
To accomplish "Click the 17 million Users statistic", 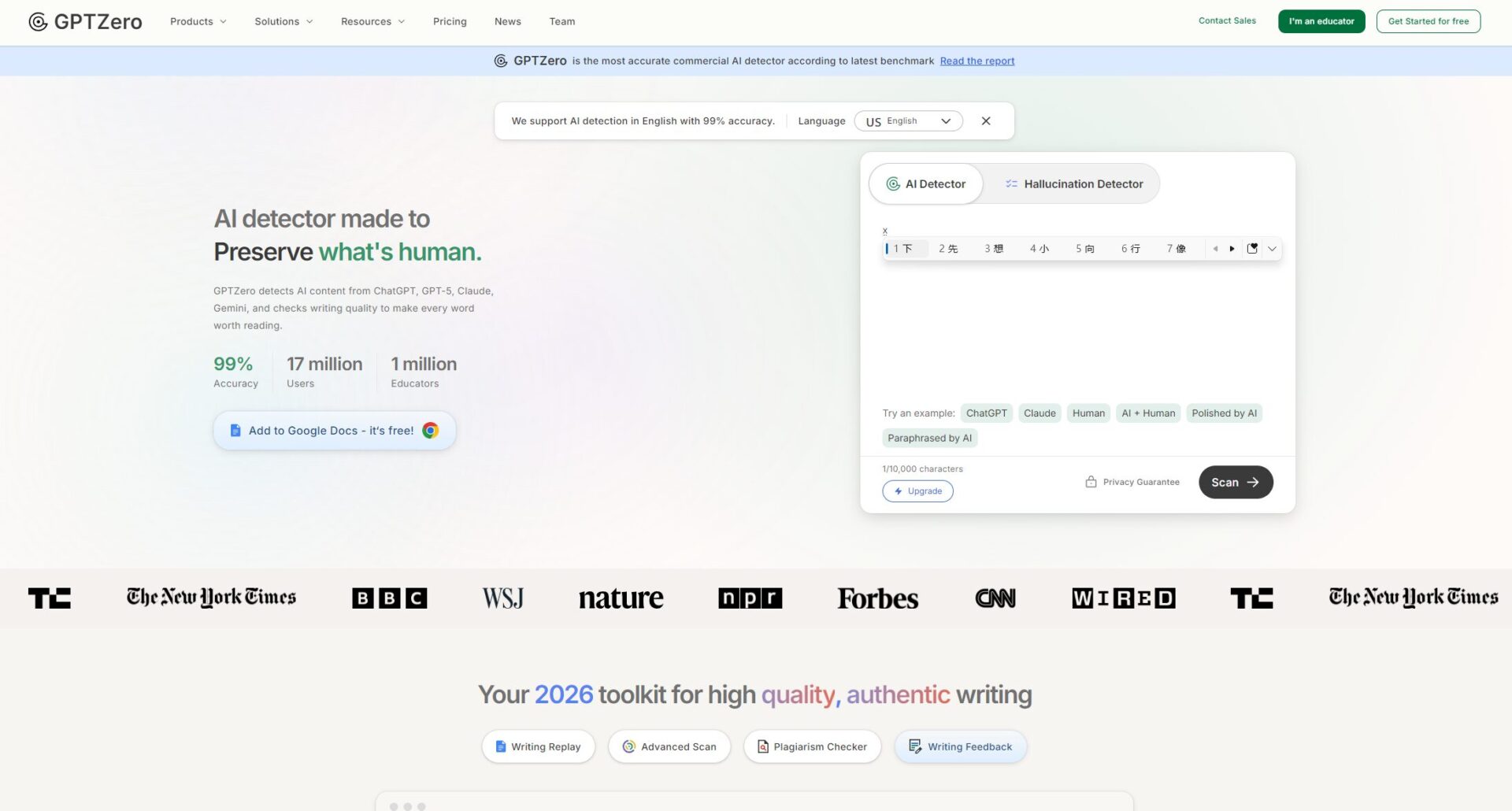I will [324, 372].
